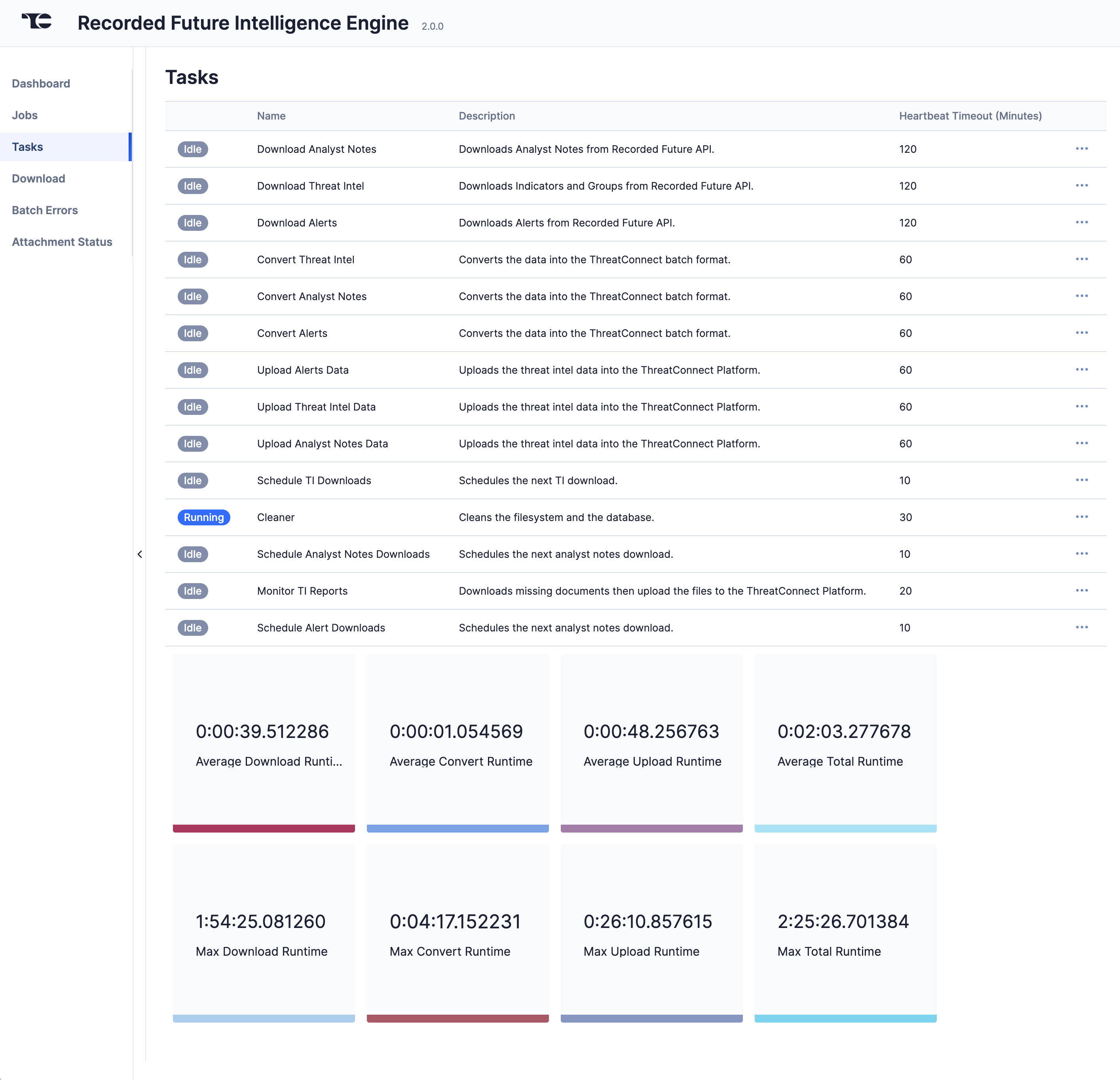Select the Cleaner task name
Screen dimensions: 1120x1080
[275, 517]
